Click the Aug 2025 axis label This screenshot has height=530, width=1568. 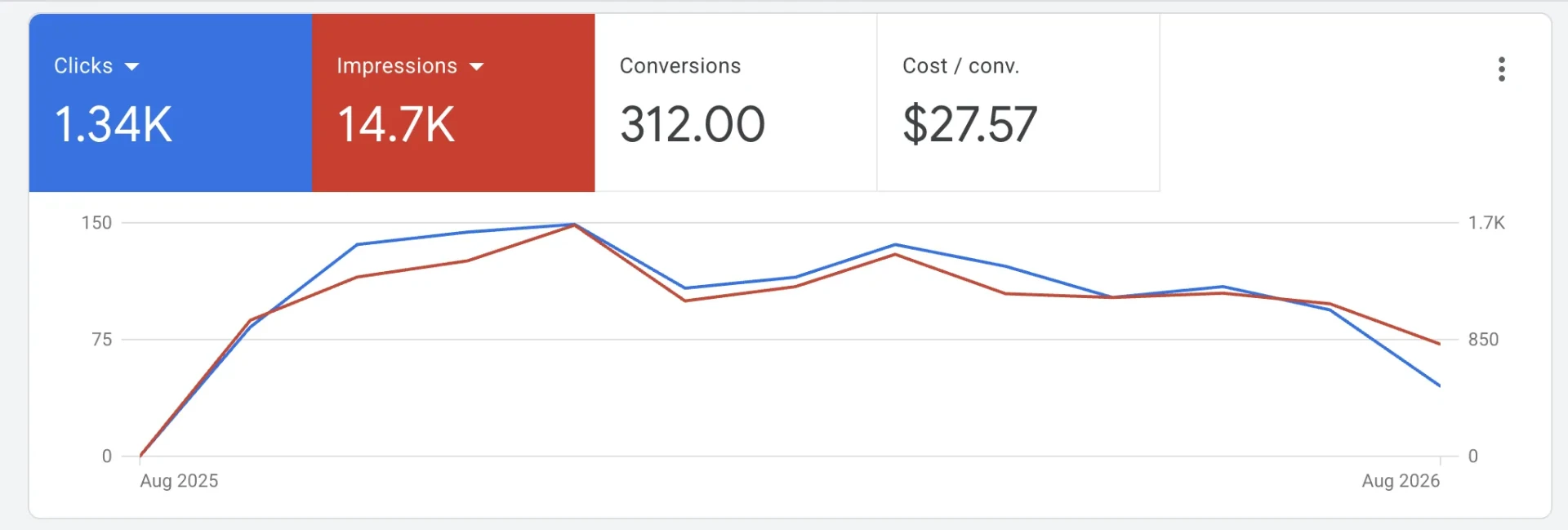click(x=179, y=481)
